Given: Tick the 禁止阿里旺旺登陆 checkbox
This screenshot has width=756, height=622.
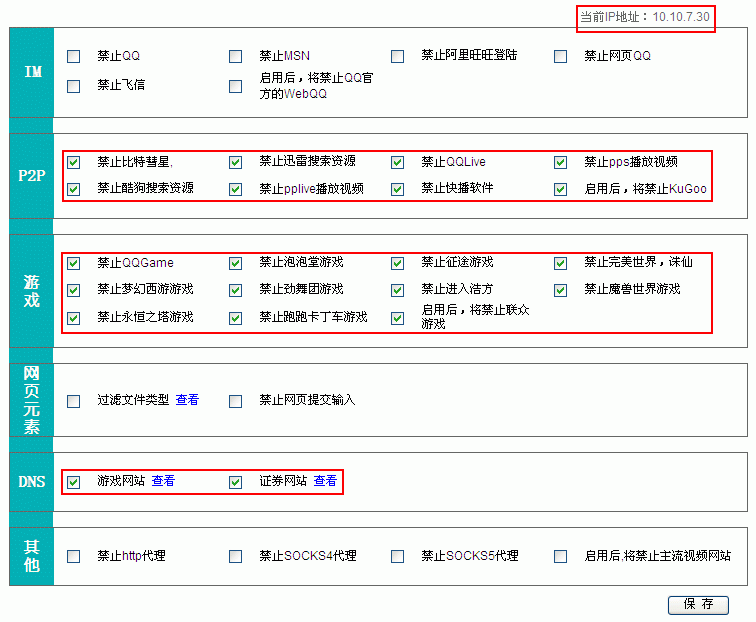Looking at the screenshot, I should click(x=397, y=57).
